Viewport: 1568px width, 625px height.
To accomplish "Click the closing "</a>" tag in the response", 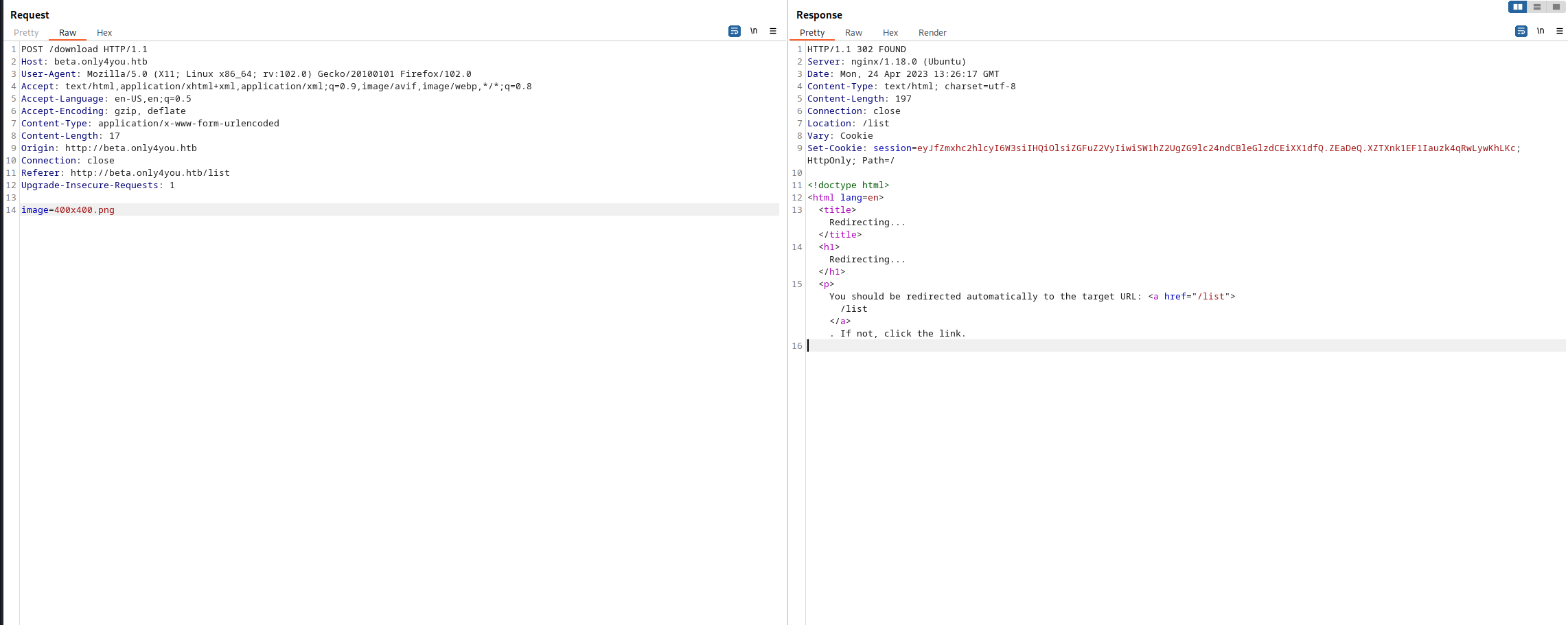I will point(840,321).
